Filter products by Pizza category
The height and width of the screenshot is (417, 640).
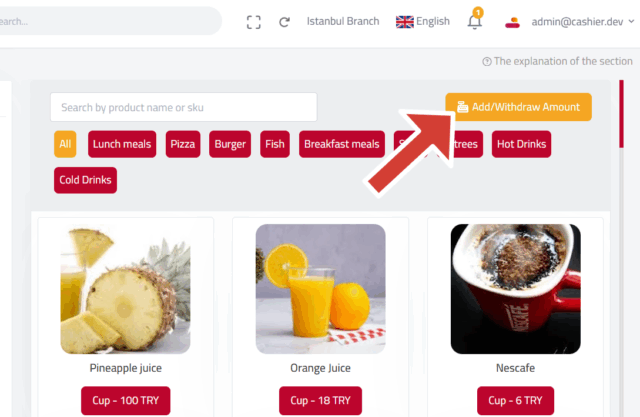pos(183,144)
